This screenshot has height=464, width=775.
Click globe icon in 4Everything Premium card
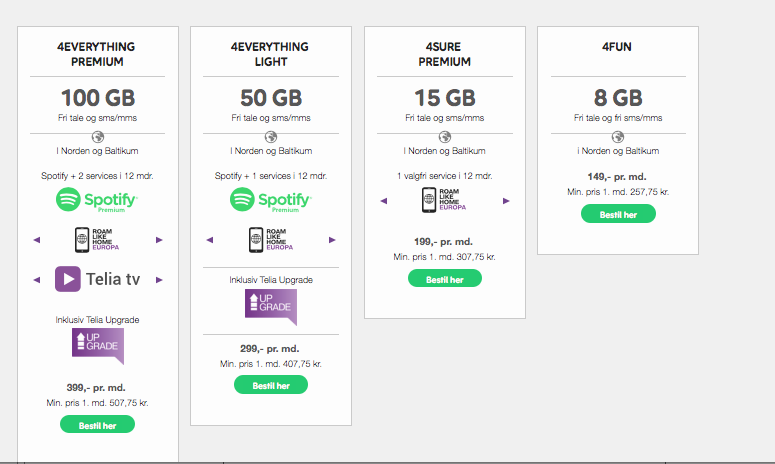(x=98, y=137)
